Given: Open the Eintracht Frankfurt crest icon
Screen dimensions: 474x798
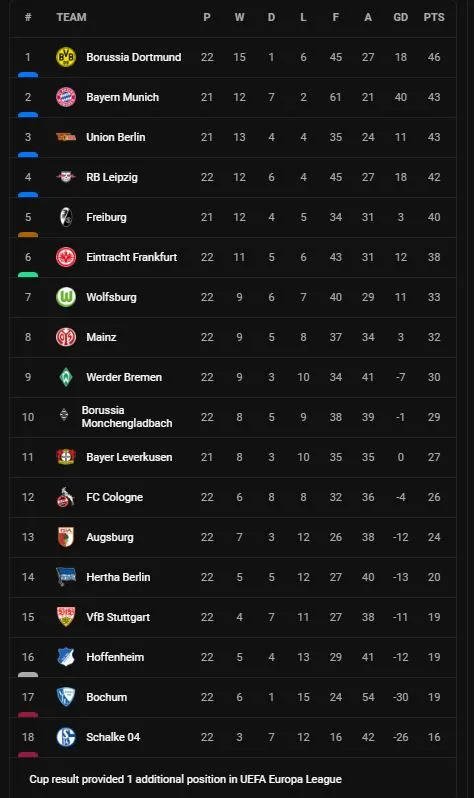Looking at the screenshot, I should (x=66, y=257).
